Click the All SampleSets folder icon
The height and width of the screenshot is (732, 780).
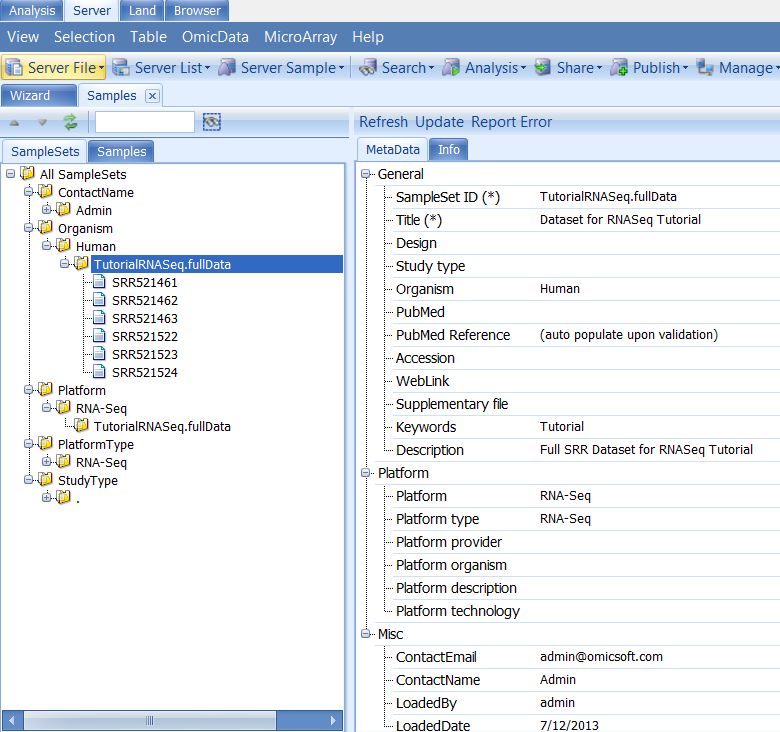tap(27, 174)
